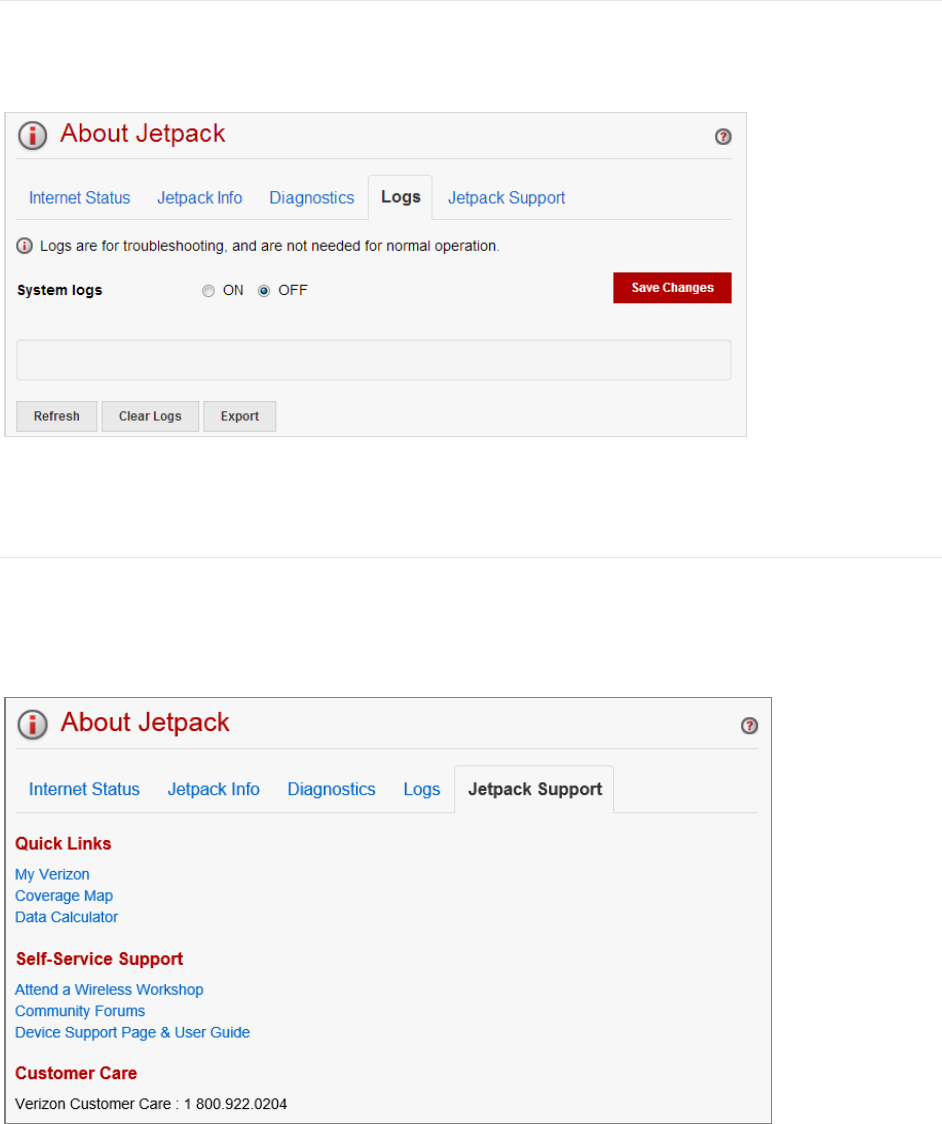Click the Self-Service Support heading

pos(99,959)
